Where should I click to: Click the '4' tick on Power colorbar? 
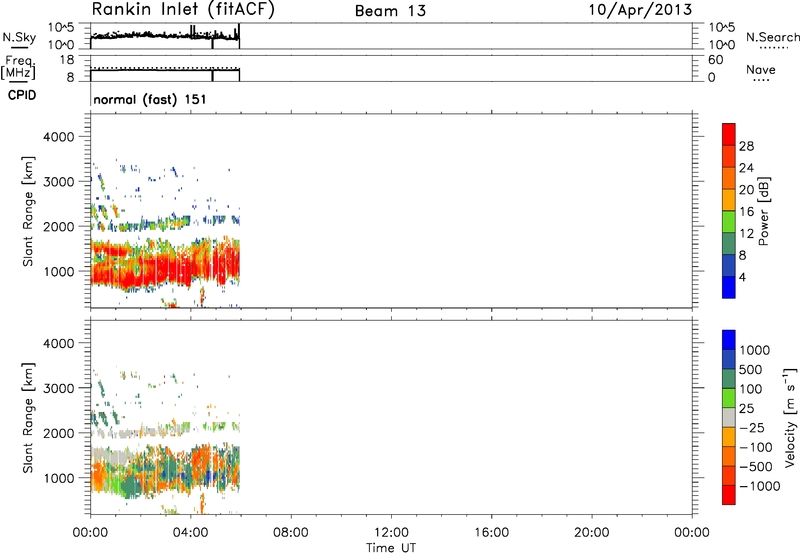[742, 277]
